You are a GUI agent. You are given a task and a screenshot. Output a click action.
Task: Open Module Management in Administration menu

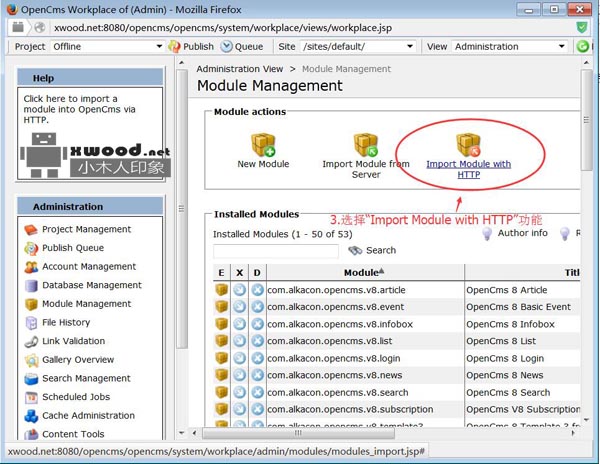(x=78, y=304)
